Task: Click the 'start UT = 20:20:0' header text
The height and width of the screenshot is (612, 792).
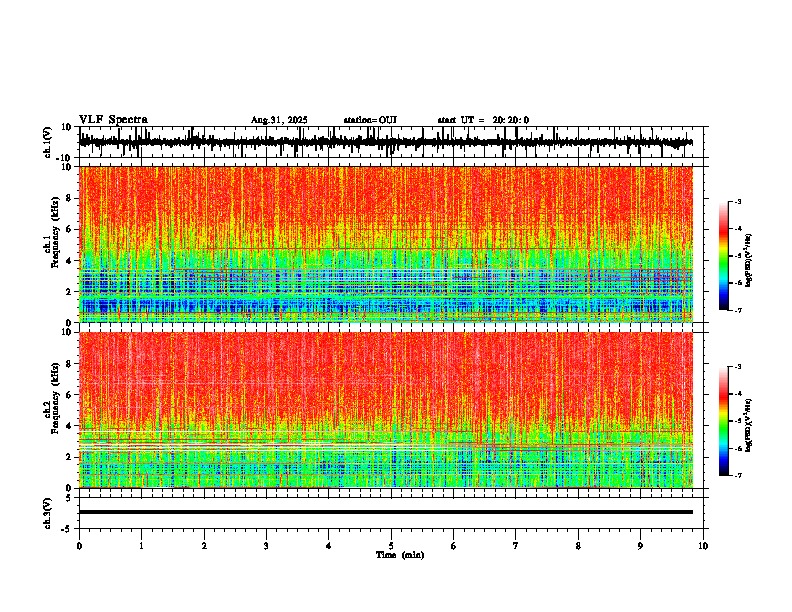Action: click(x=483, y=120)
